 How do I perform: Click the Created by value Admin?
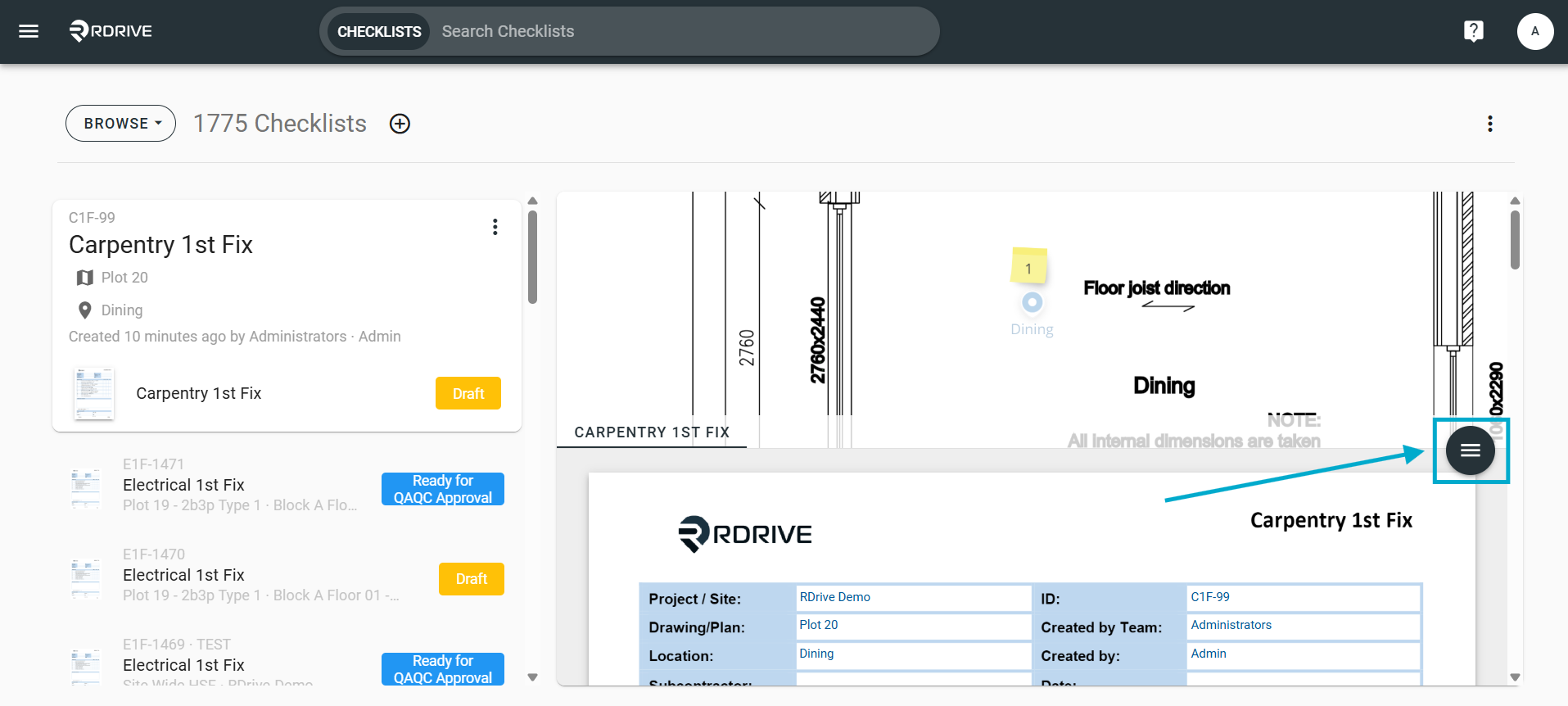(x=1209, y=654)
